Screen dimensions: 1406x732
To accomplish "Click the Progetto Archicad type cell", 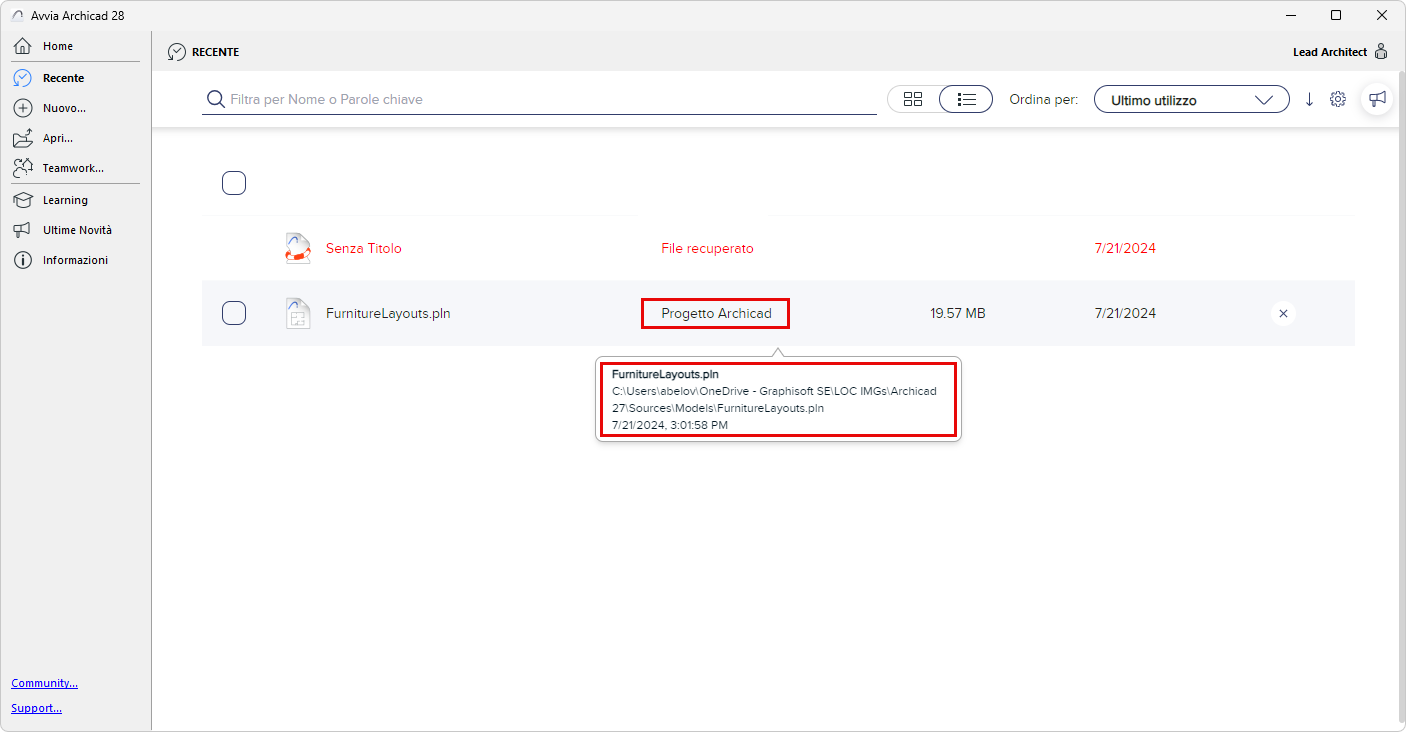I will [x=716, y=313].
